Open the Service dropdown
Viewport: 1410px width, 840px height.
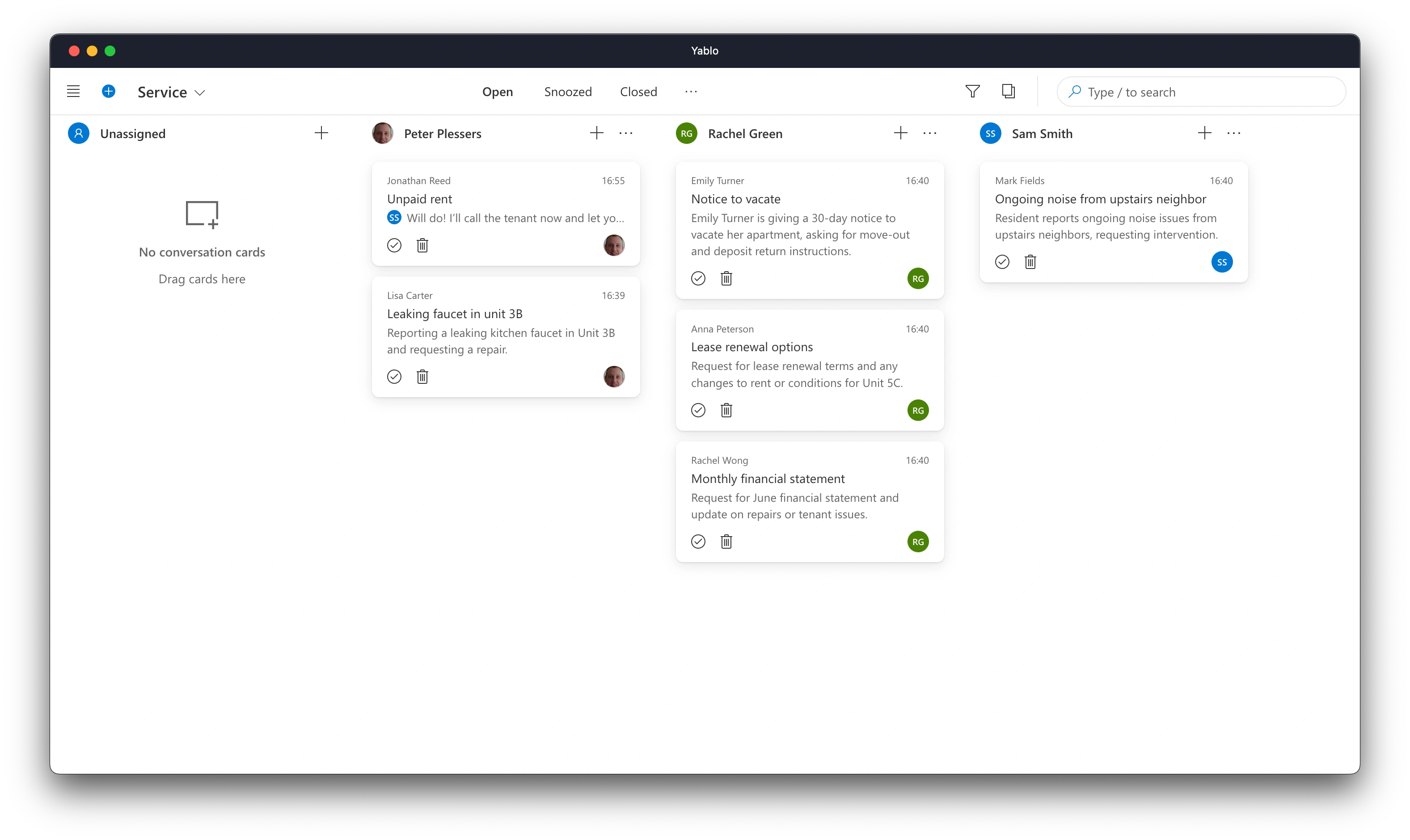[x=171, y=92]
